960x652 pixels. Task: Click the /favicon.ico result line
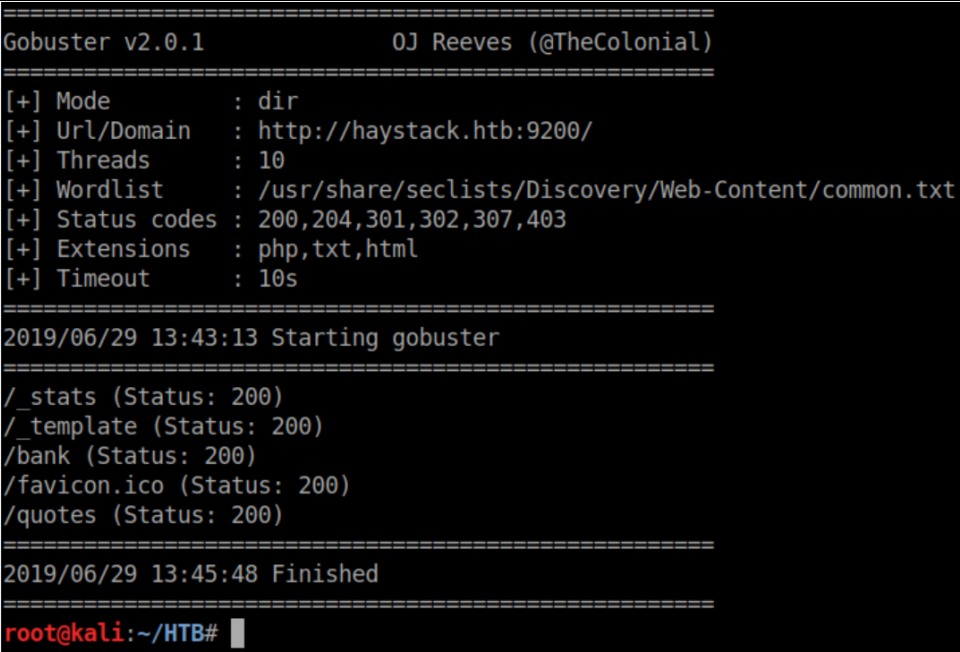[177, 486]
